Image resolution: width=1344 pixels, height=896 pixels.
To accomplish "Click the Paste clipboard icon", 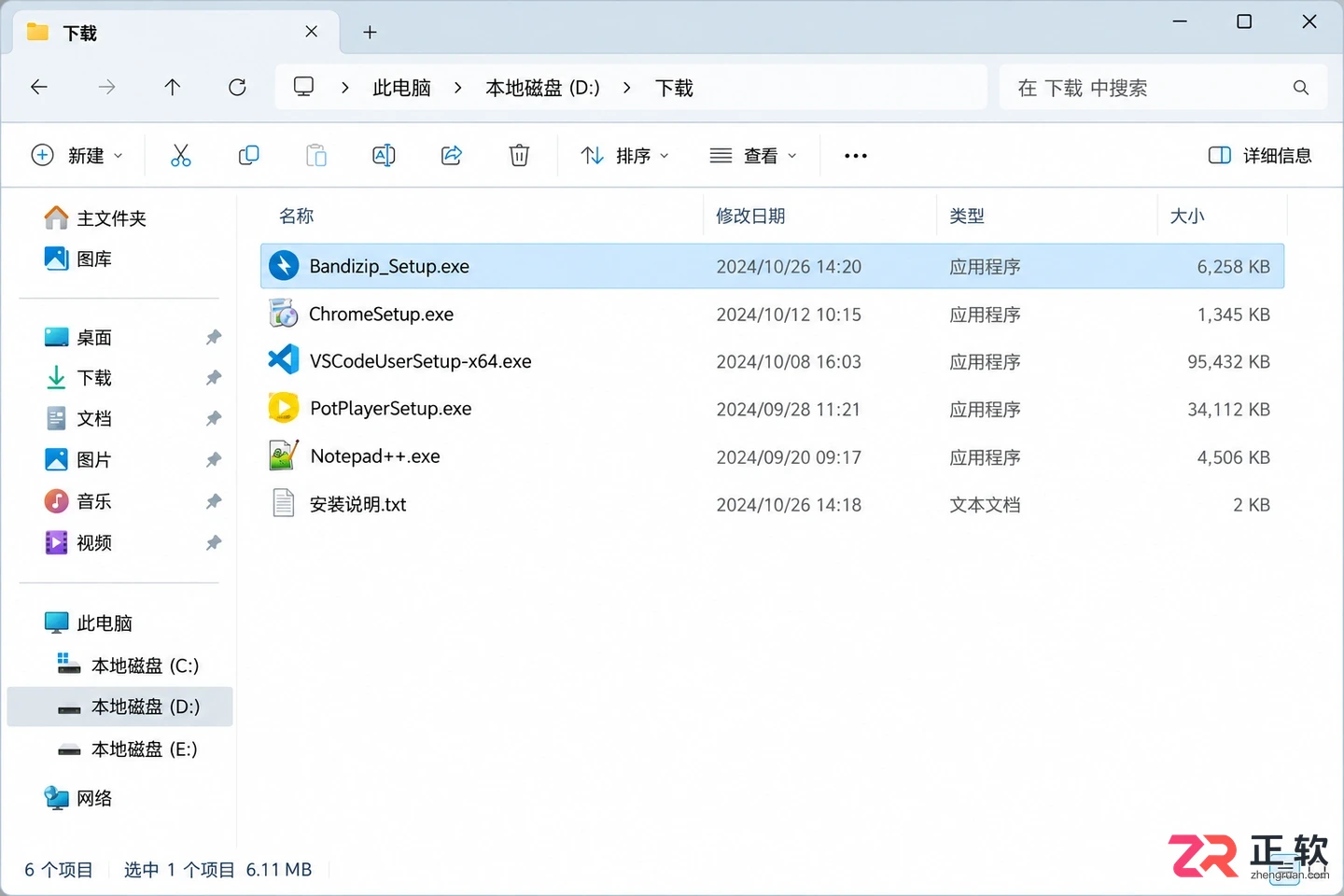I will (316, 155).
